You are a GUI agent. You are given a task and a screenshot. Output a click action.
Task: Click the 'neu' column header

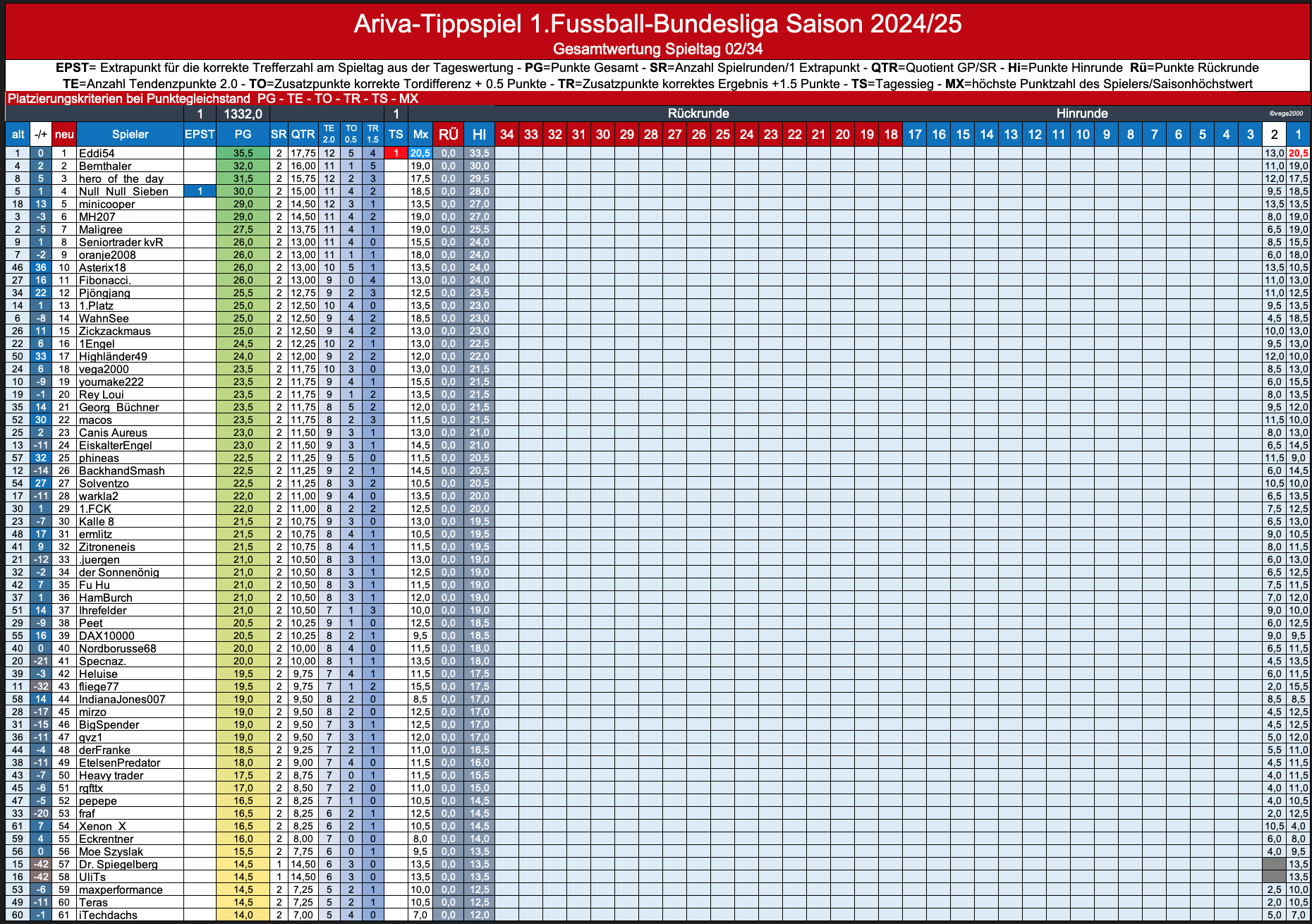coord(64,134)
